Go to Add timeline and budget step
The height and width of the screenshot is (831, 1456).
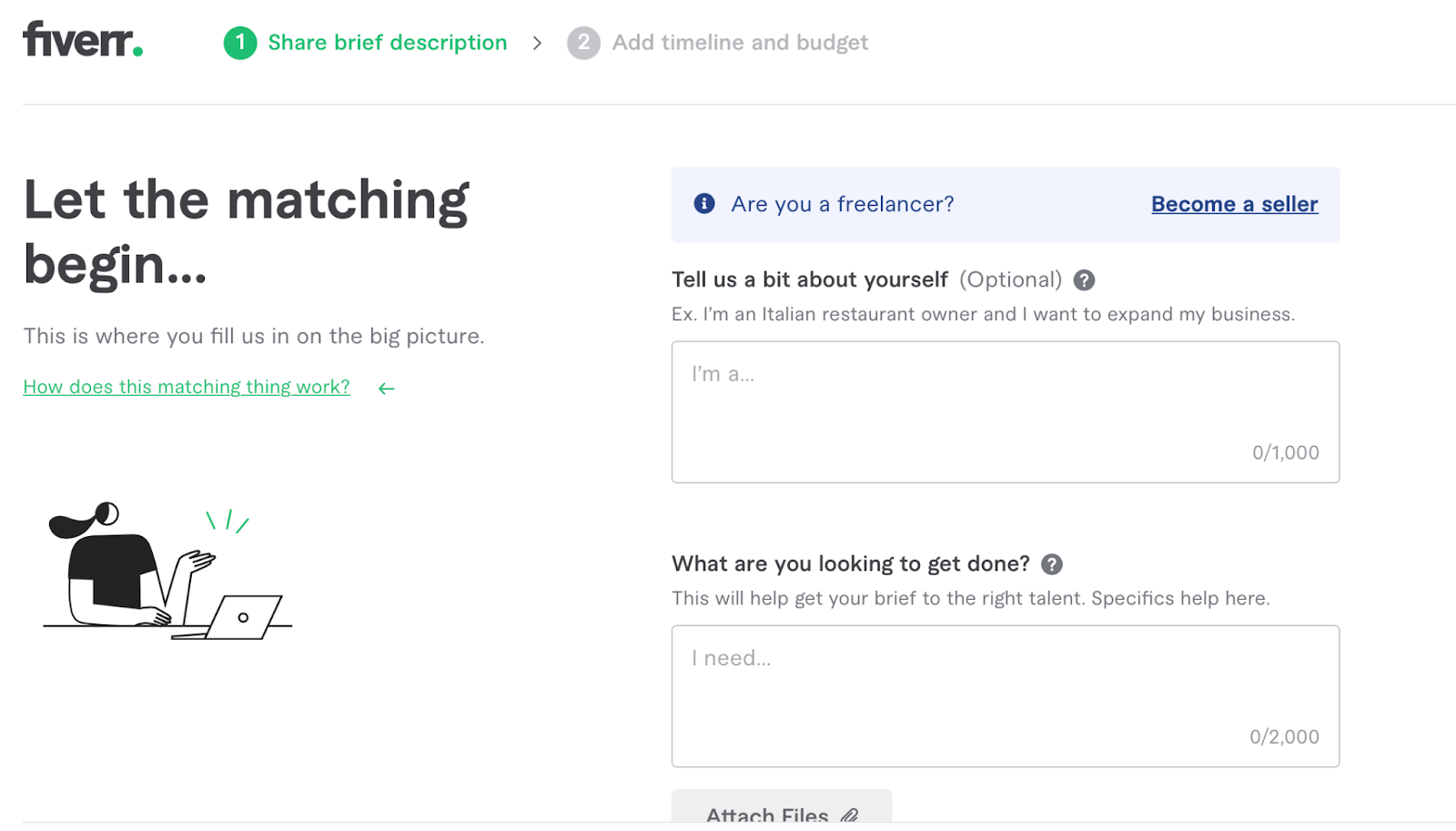[x=740, y=43]
